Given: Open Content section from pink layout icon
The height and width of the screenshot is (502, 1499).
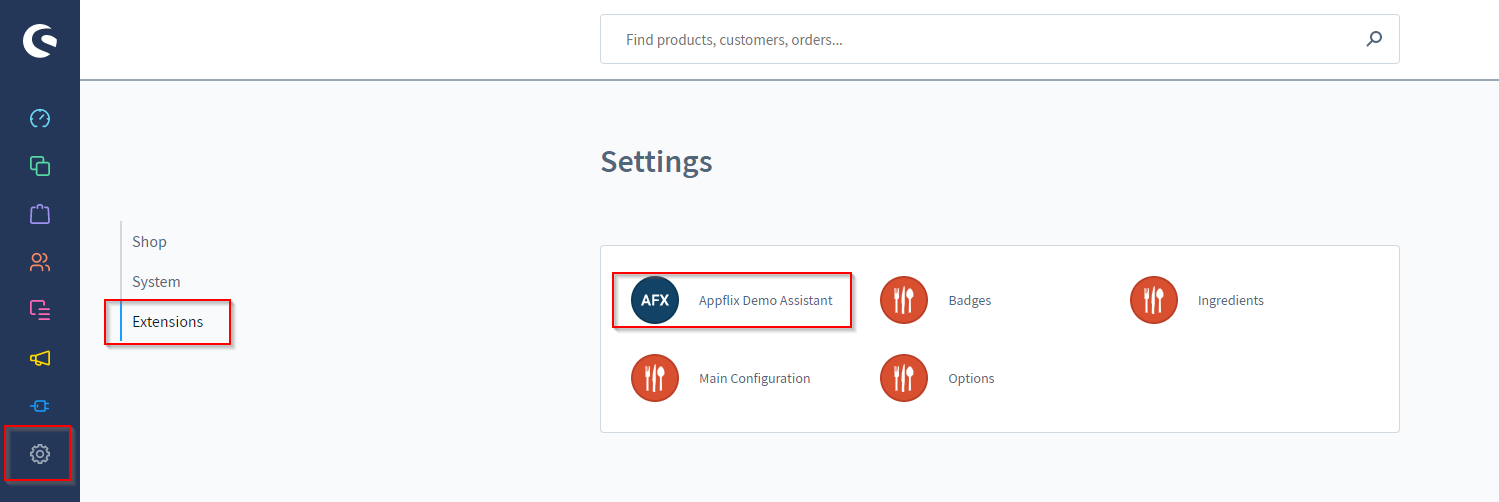Looking at the screenshot, I should point(40,310).
